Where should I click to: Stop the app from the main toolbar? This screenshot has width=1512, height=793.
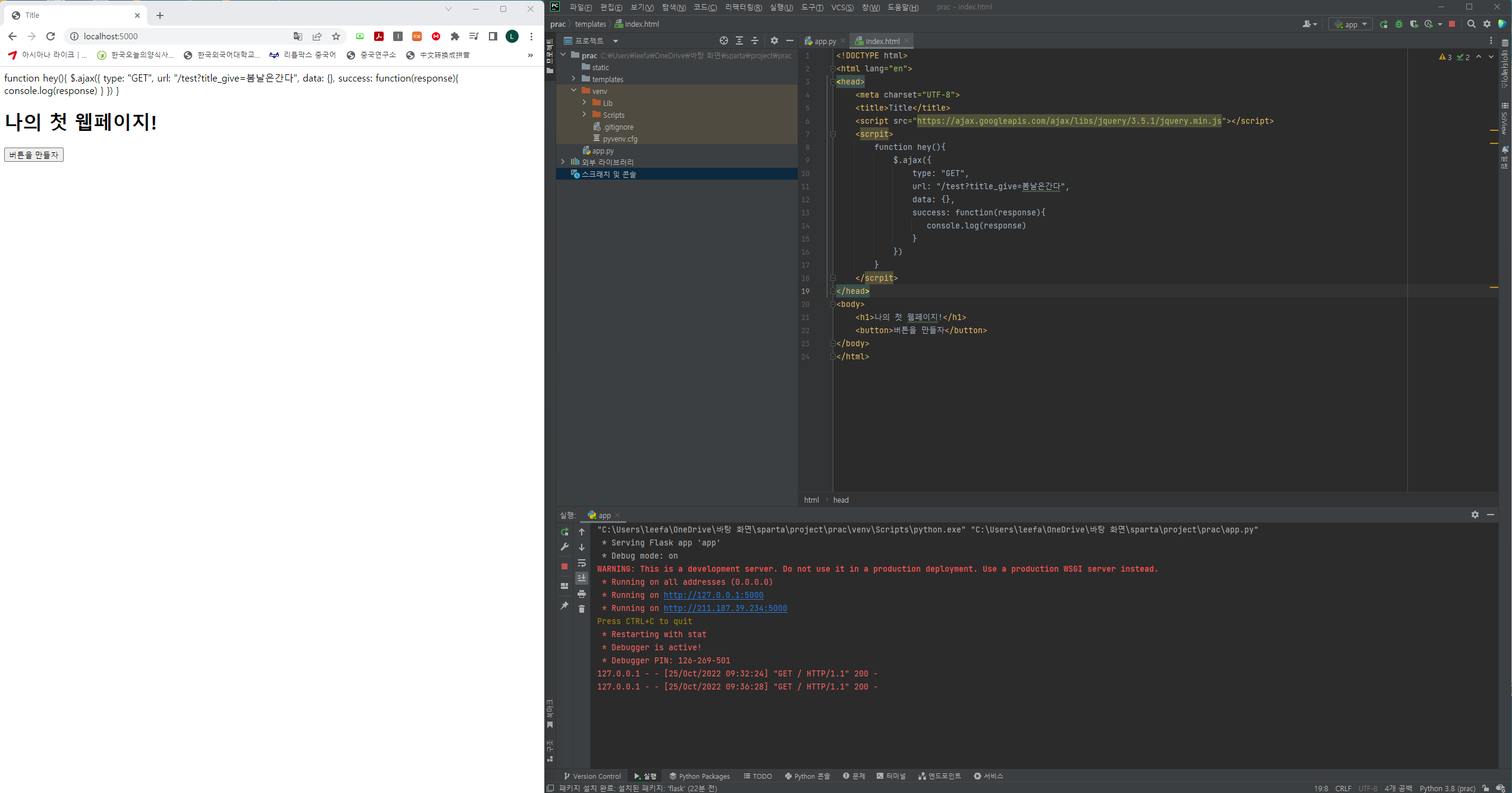(1452, 24)
